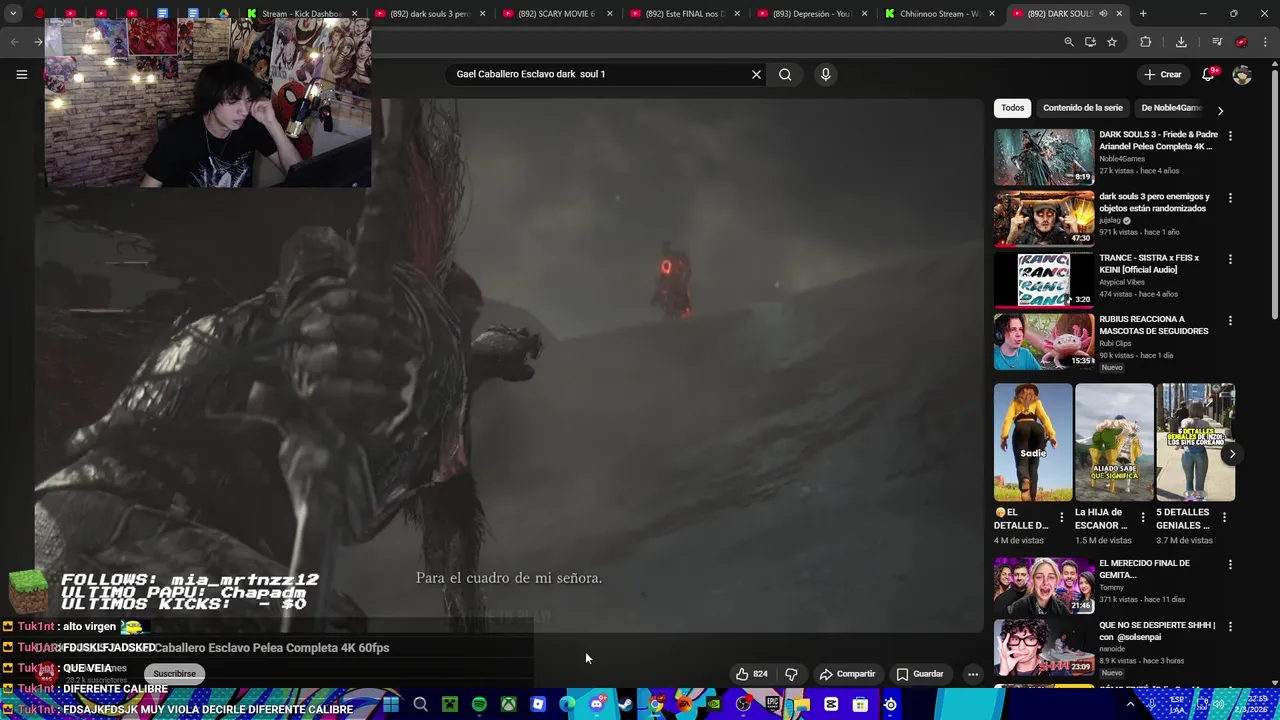
Task: Start voice search with the microphone
Action: 825,74
